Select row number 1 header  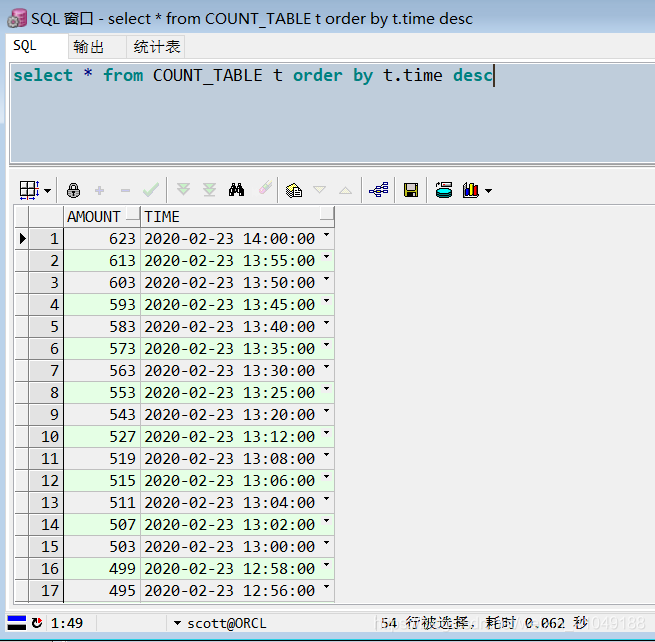pos(46,239)
